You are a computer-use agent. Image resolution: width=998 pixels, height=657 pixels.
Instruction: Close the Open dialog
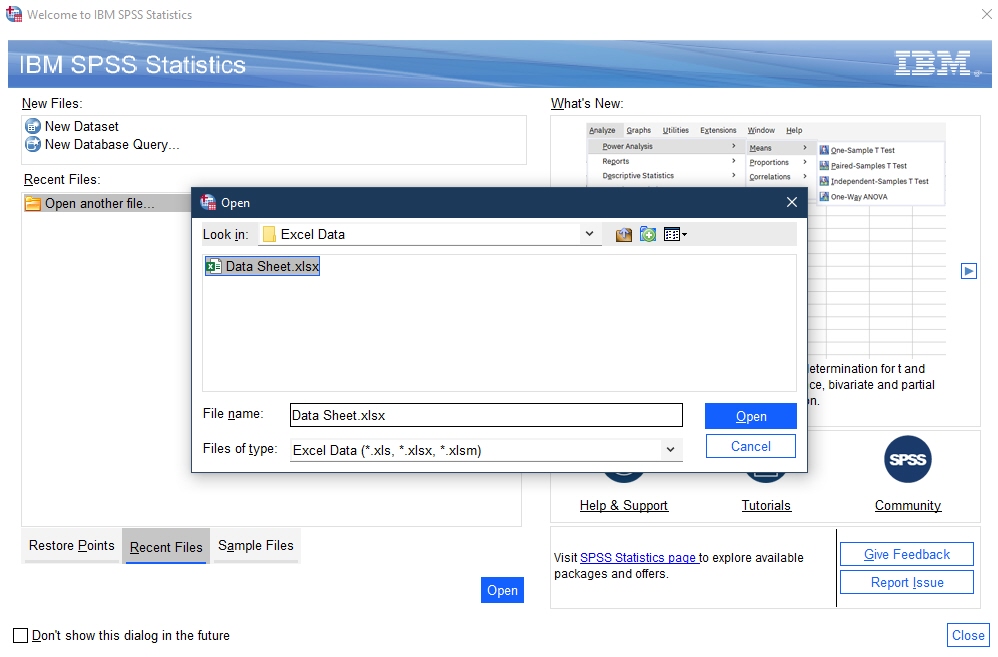coord(792,202)
